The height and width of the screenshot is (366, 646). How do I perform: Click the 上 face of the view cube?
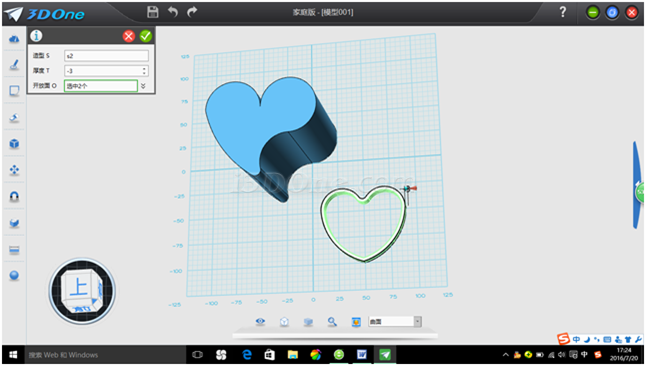(79, 287)
